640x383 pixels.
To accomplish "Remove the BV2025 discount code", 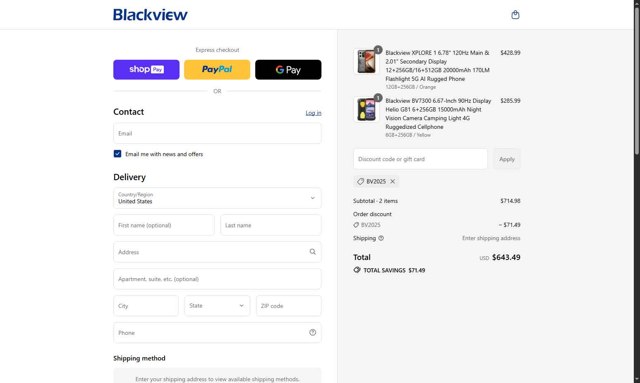I will click(392, 181).
